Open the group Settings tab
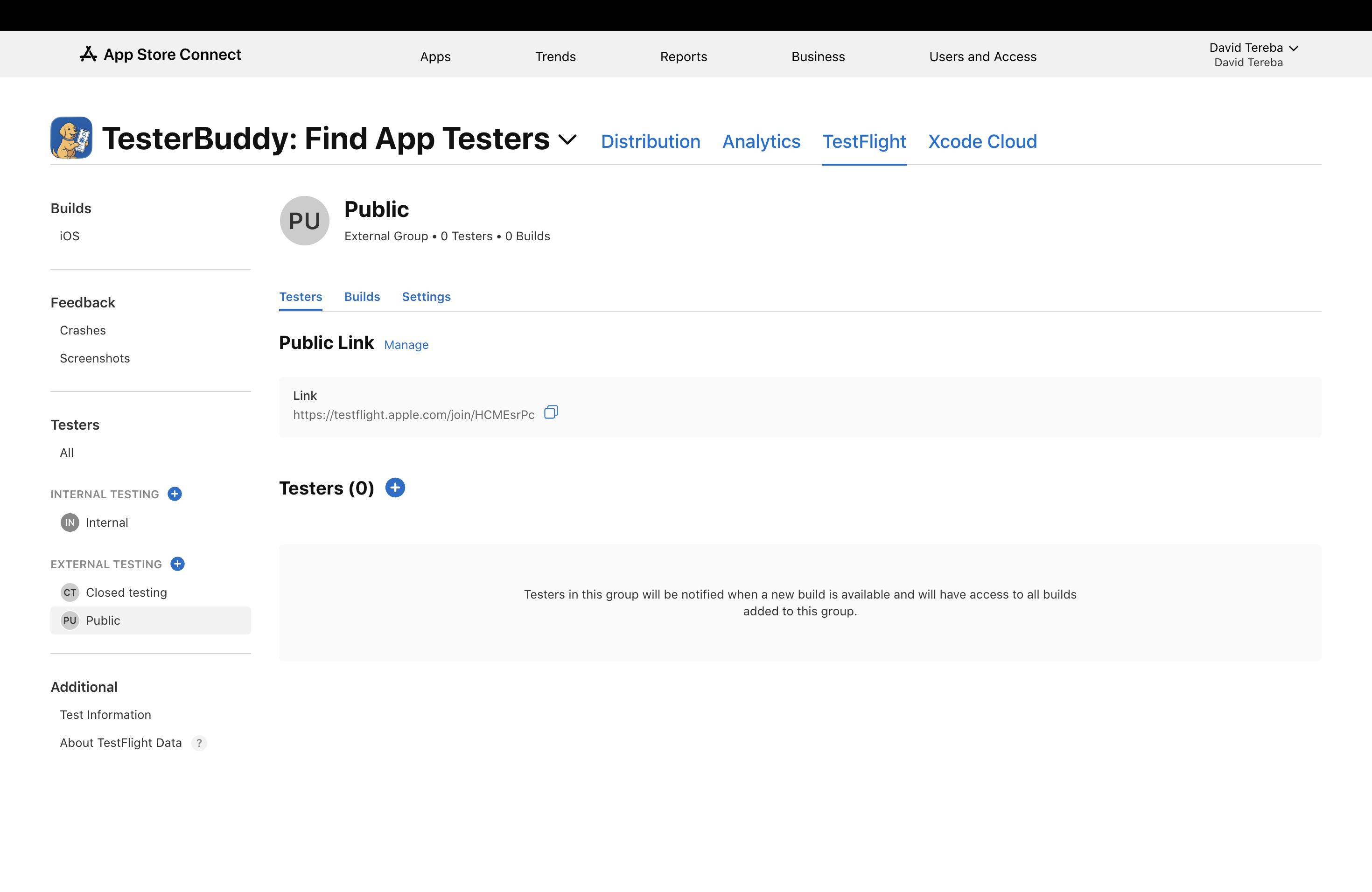This screenshot has width=1372, height=892. click(x=427, y=297)
